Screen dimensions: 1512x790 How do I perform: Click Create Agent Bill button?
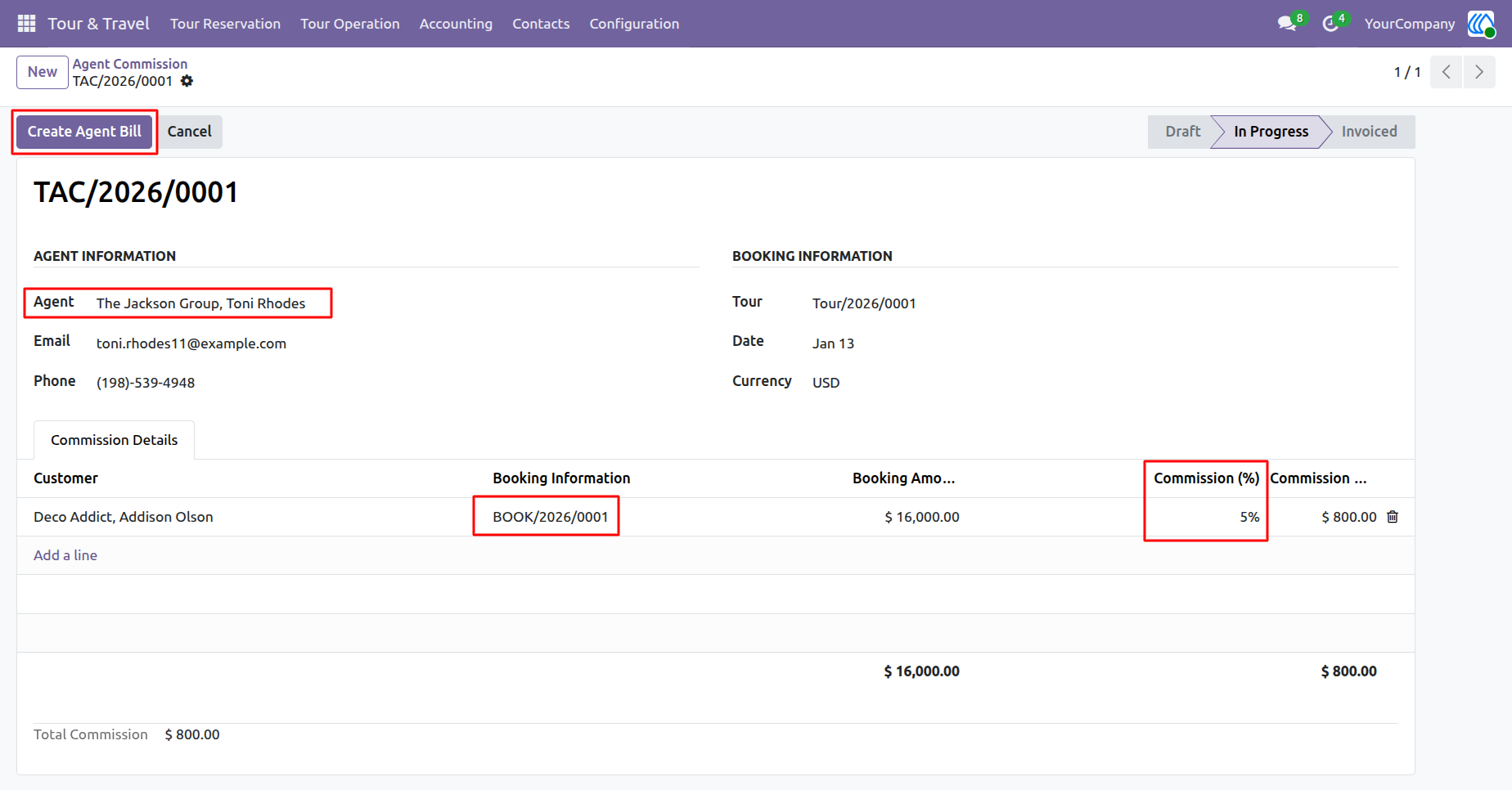84,132
